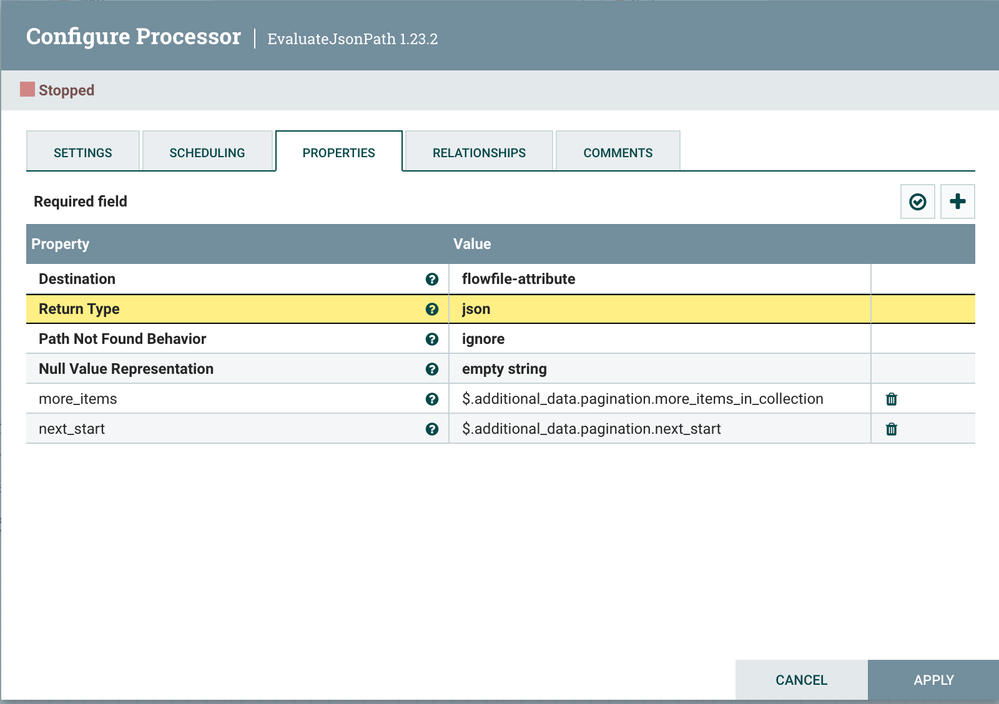Cancel the processor configuration
Screen dimensions: 999x704
click(x=801, y=680)
